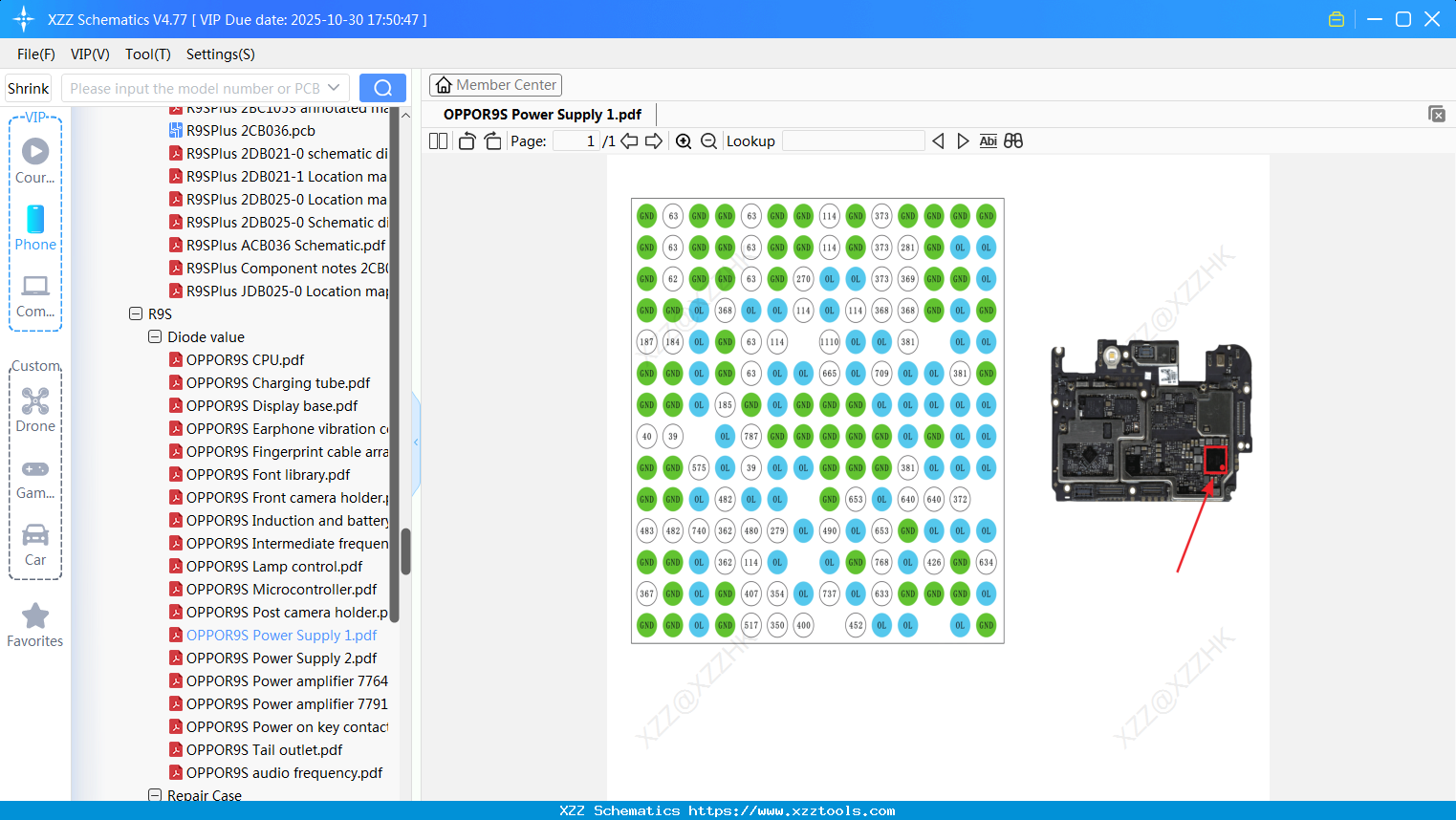
Task: Click the VIP bag icon in title bar
Action: pyautogui.click(x=1336, y=19)
